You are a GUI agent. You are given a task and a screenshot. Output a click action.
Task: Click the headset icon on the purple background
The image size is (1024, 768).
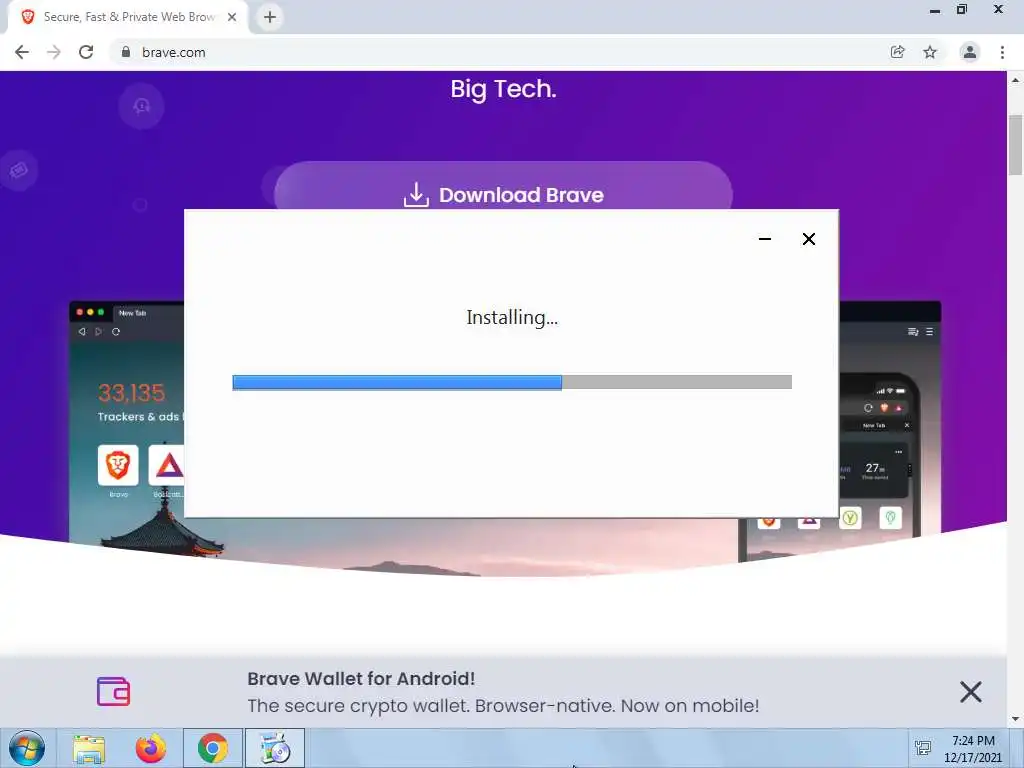142,105
